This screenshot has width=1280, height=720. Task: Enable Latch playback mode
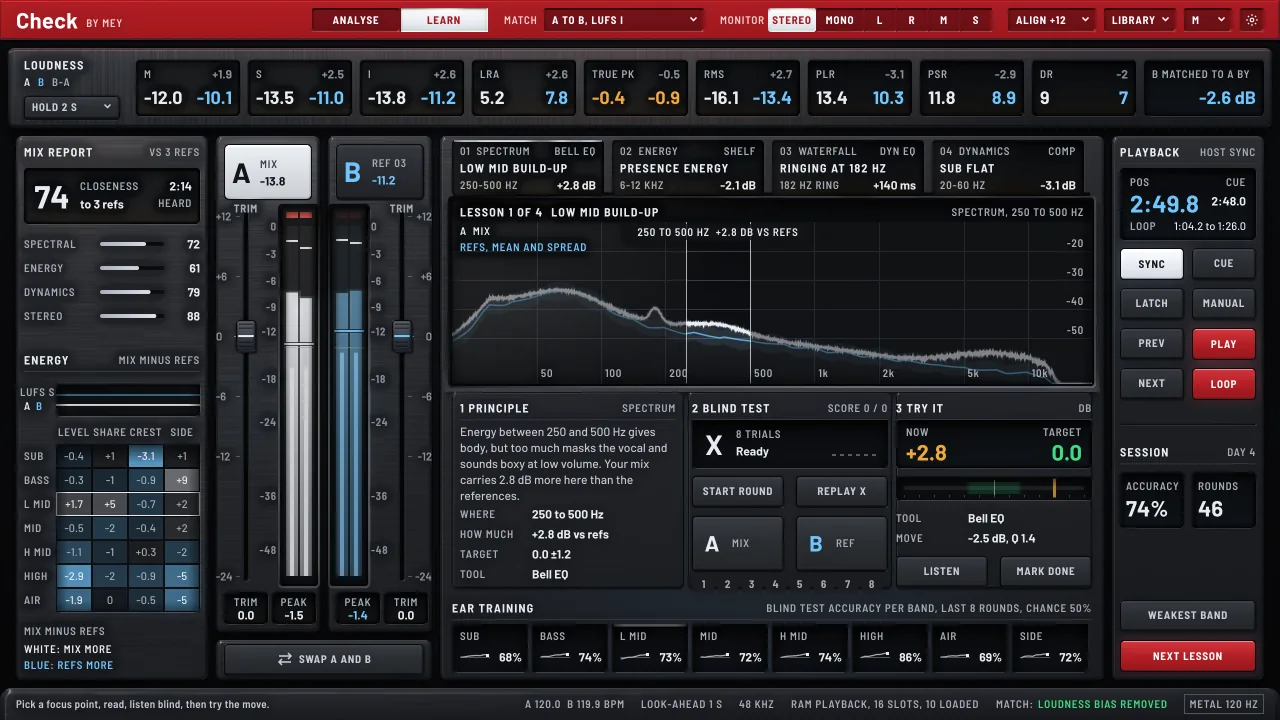(x=1152, y=304)
